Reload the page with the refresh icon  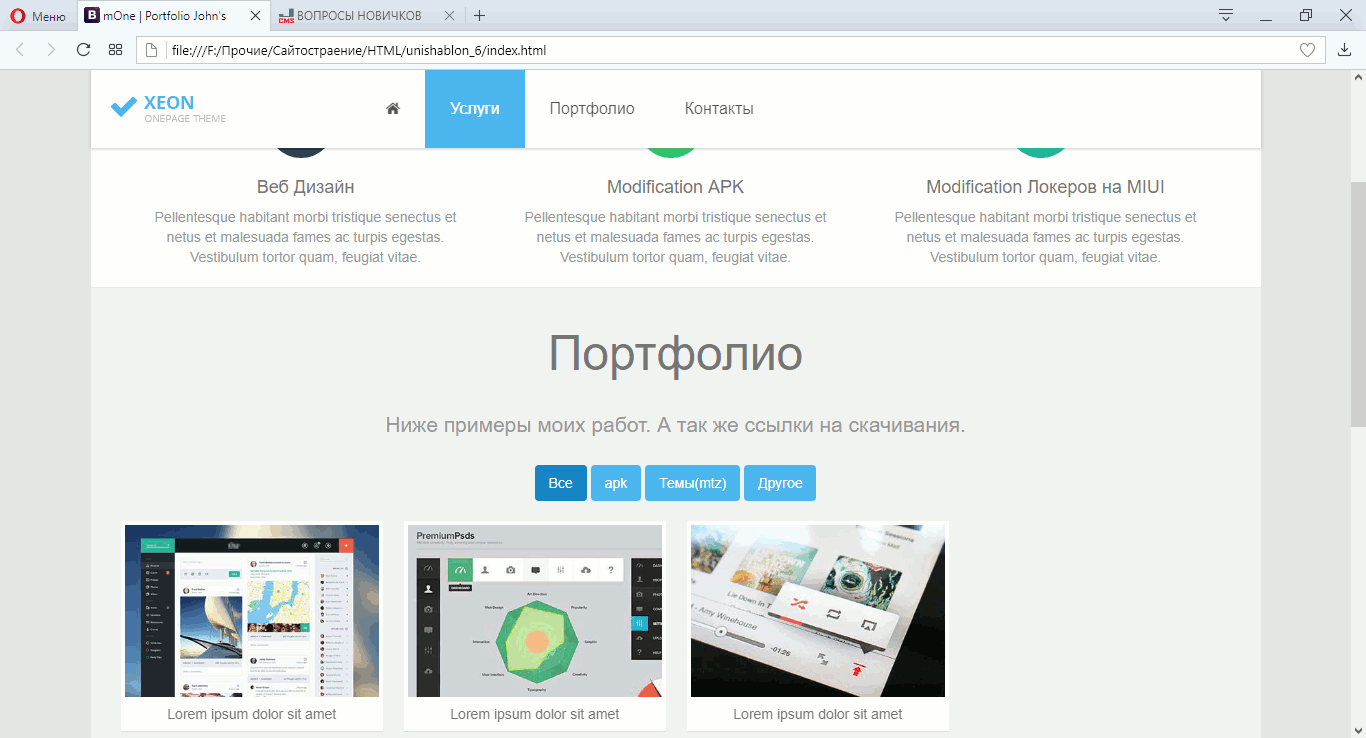(84, 50)
